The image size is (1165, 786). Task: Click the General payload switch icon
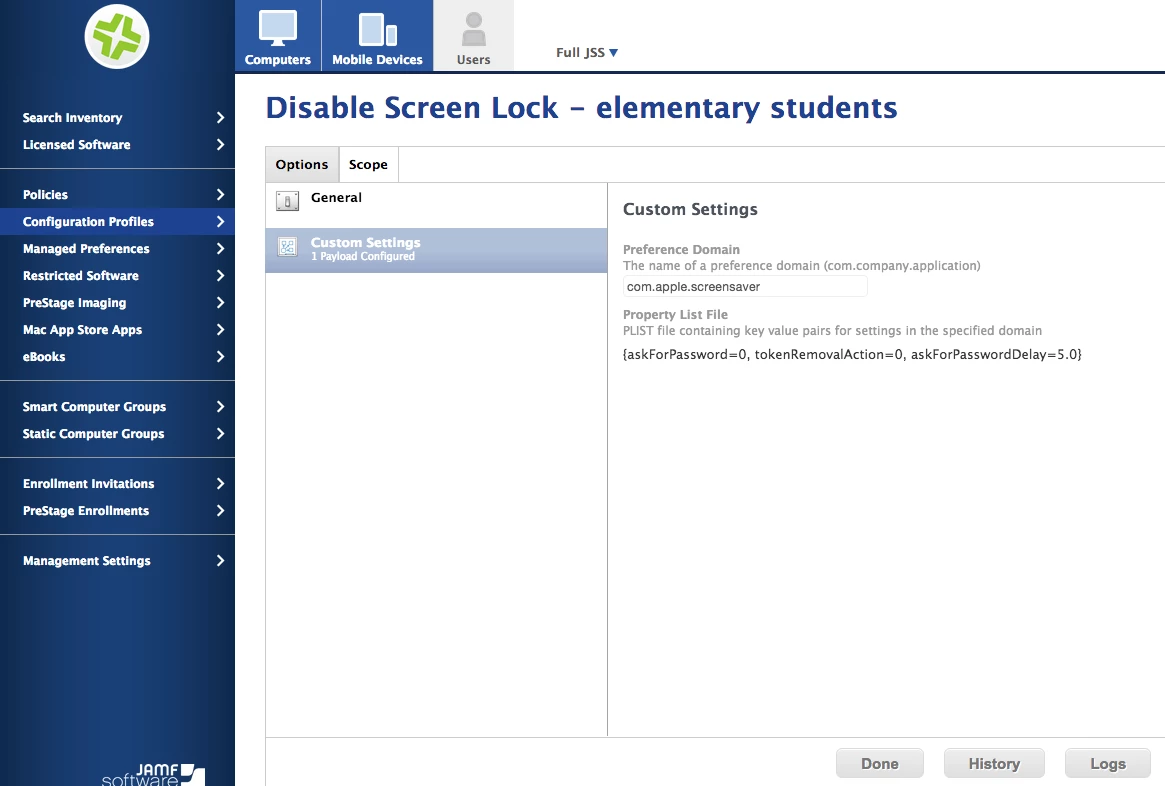[x=288, y=201]
